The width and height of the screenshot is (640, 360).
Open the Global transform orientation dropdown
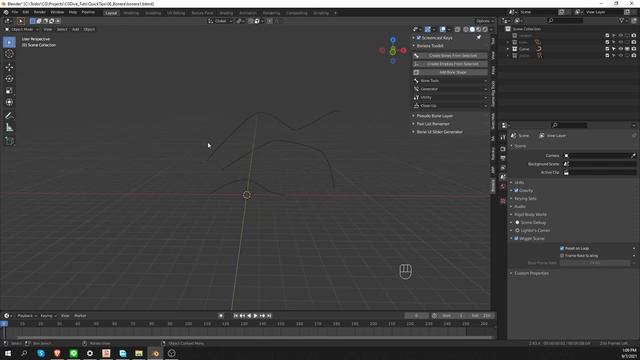click(220, 21)
